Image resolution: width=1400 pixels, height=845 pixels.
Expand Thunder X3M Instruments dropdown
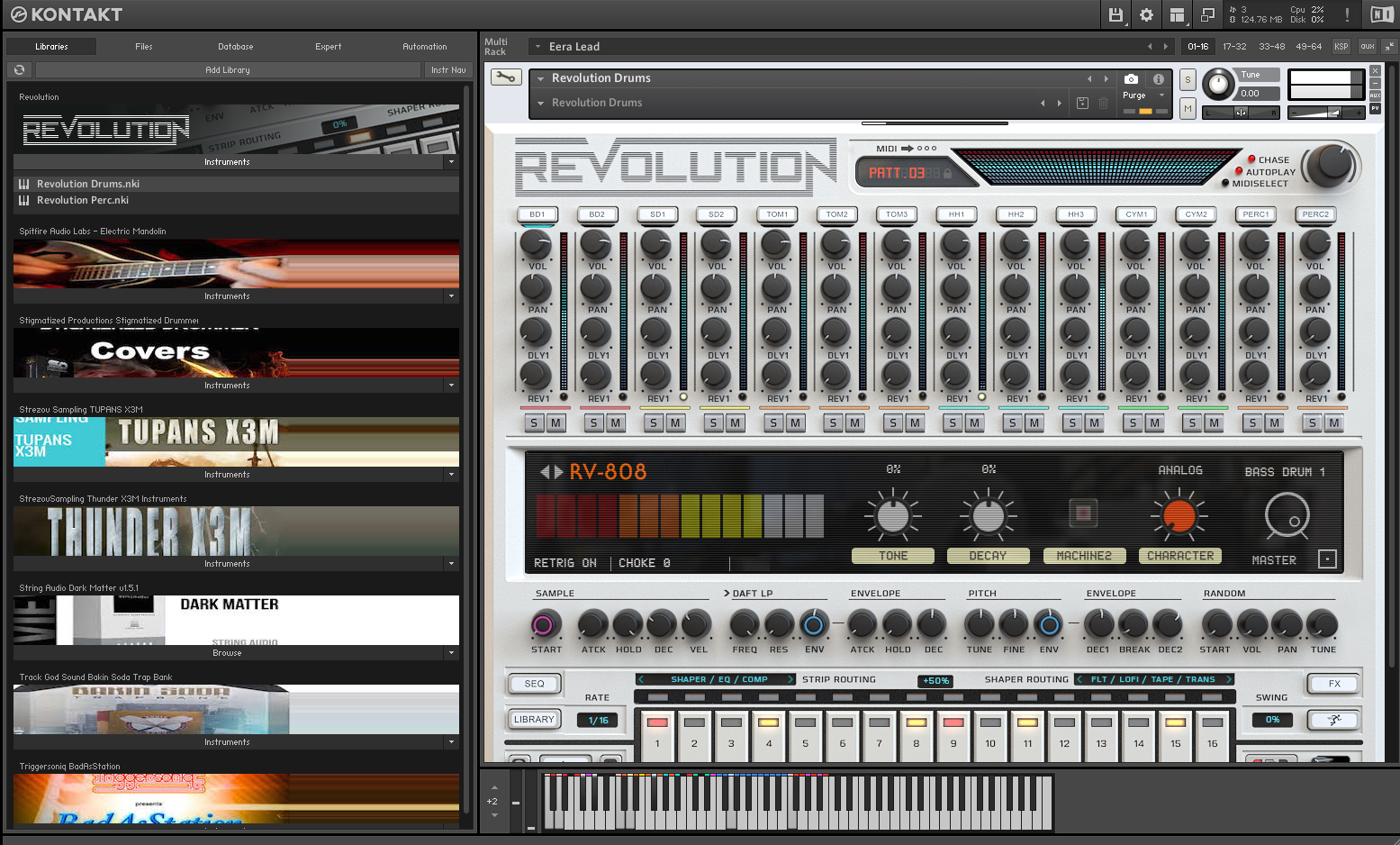[451, 564]
